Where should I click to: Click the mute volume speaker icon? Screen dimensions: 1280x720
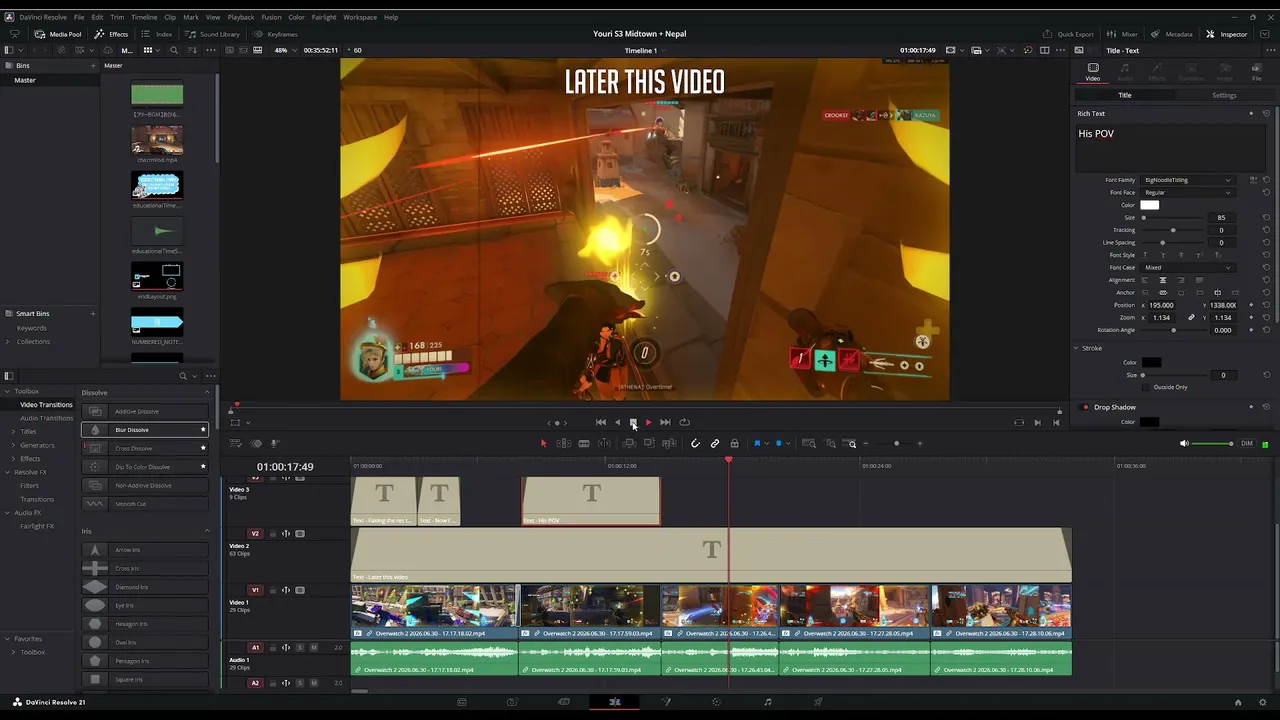[x=1185, y=443]
